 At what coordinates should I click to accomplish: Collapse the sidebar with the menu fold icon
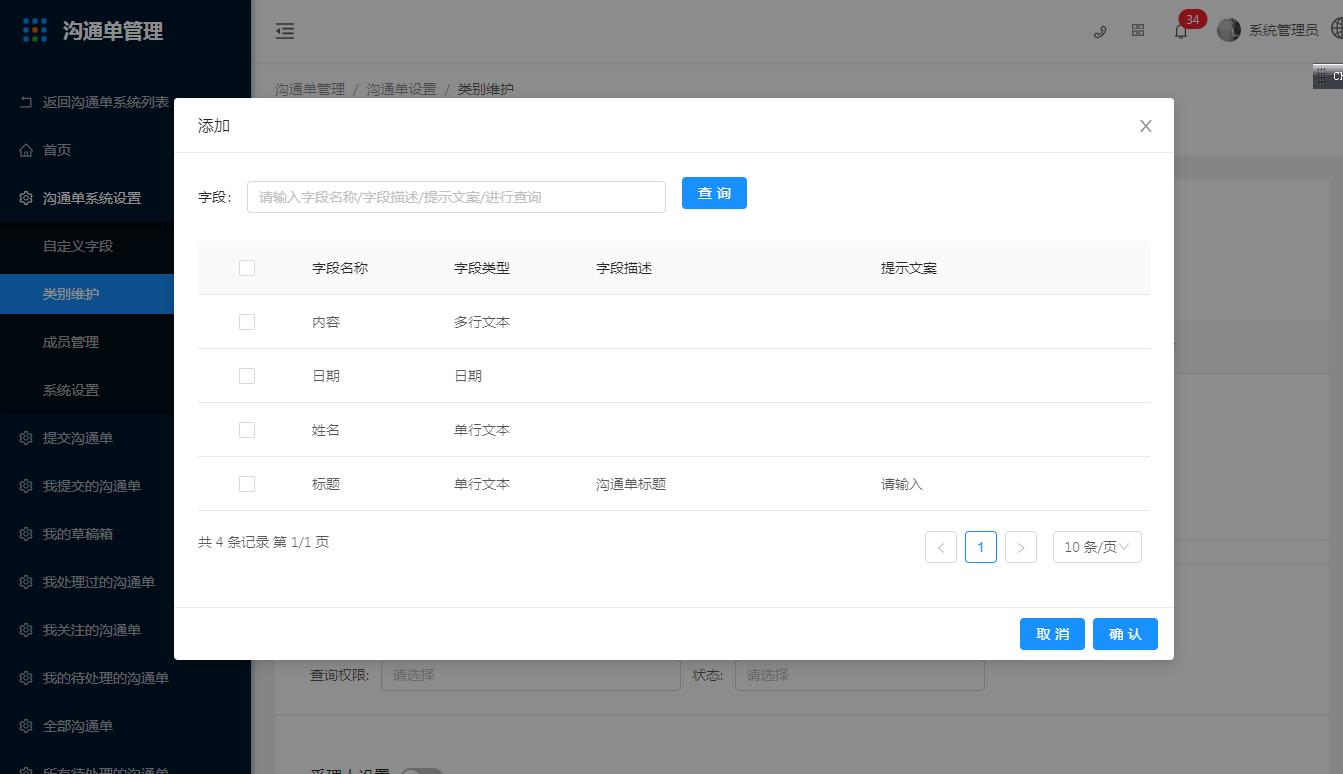tap(285, 31)
